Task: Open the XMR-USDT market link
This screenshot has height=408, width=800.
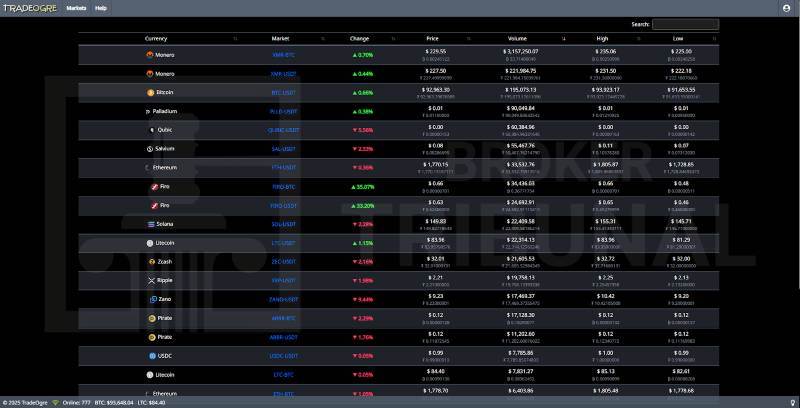Action: pos(284,73)
